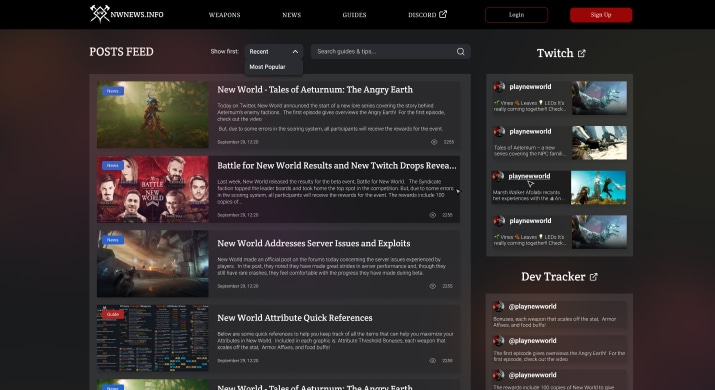The width and height of the screenshot is (715, 390).
Task: Click the first playnewworld Twitch avatar
Action: [x=499, y=87]
